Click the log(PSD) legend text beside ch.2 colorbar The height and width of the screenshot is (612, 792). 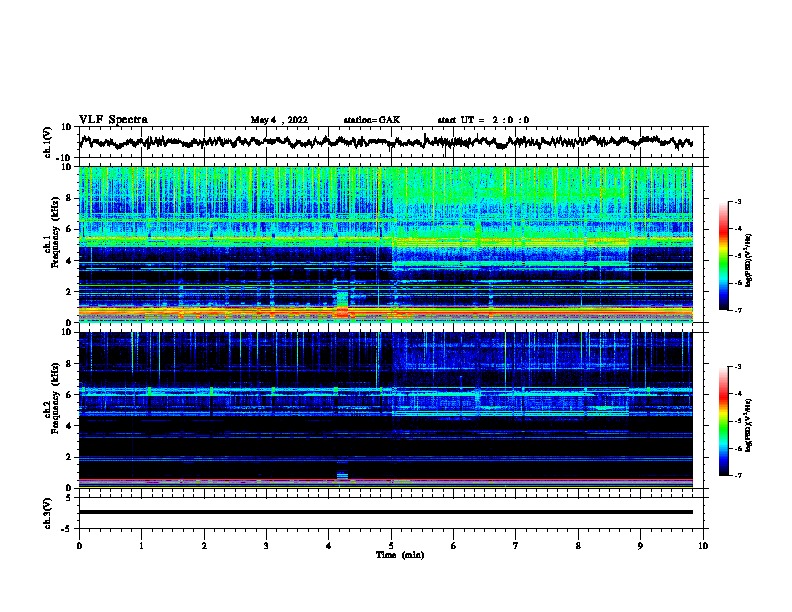pyautogui.click(x=749, y=425)
